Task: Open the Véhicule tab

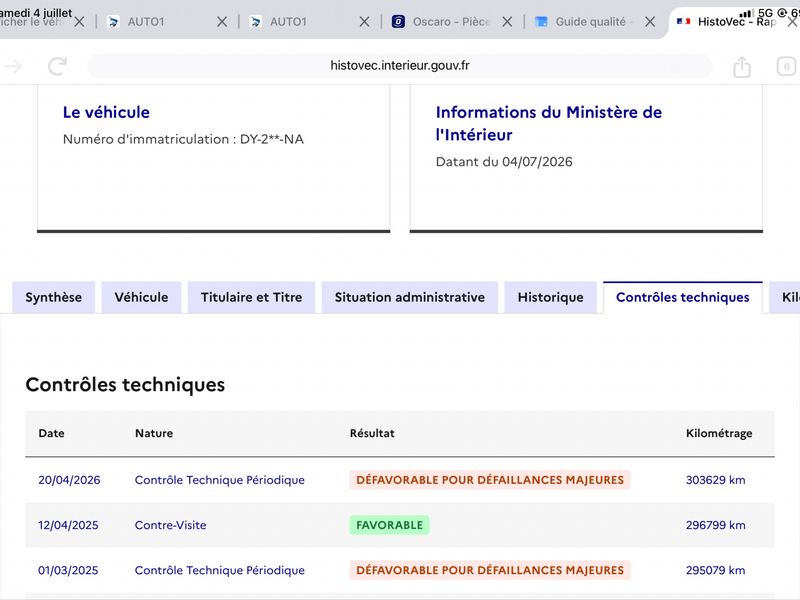Action: click(x=141, y=297)
